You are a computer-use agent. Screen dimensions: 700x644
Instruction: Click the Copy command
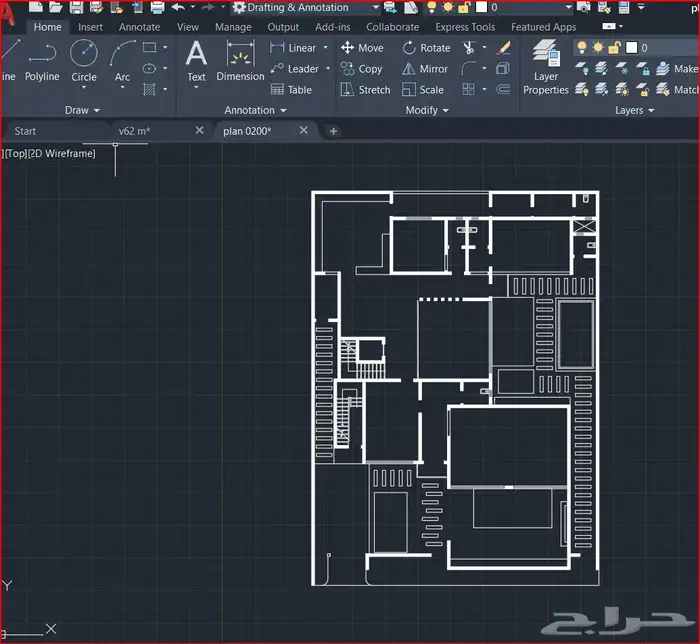[362, 69]
